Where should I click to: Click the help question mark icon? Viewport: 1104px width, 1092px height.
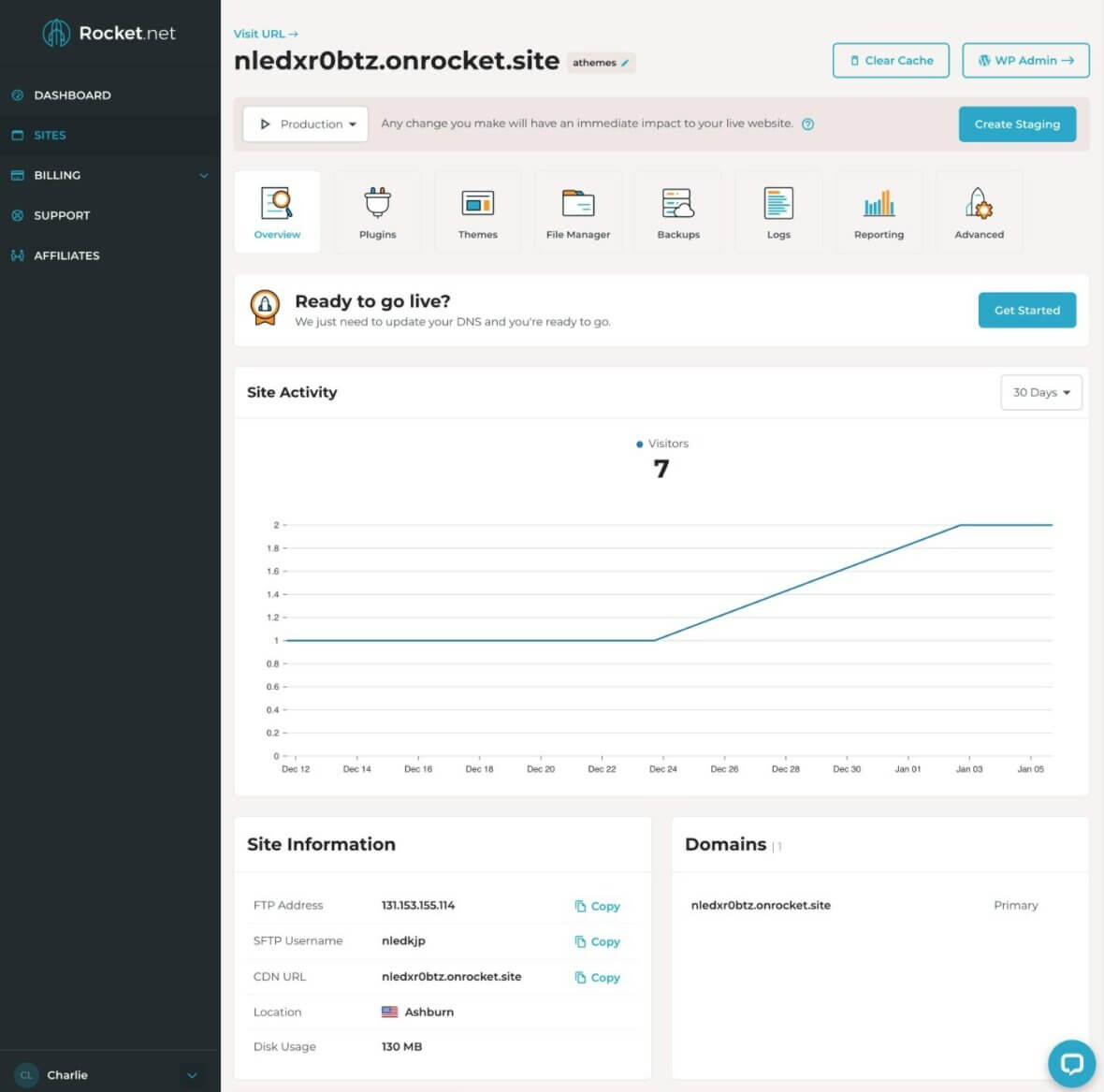(x=807, y=124)
